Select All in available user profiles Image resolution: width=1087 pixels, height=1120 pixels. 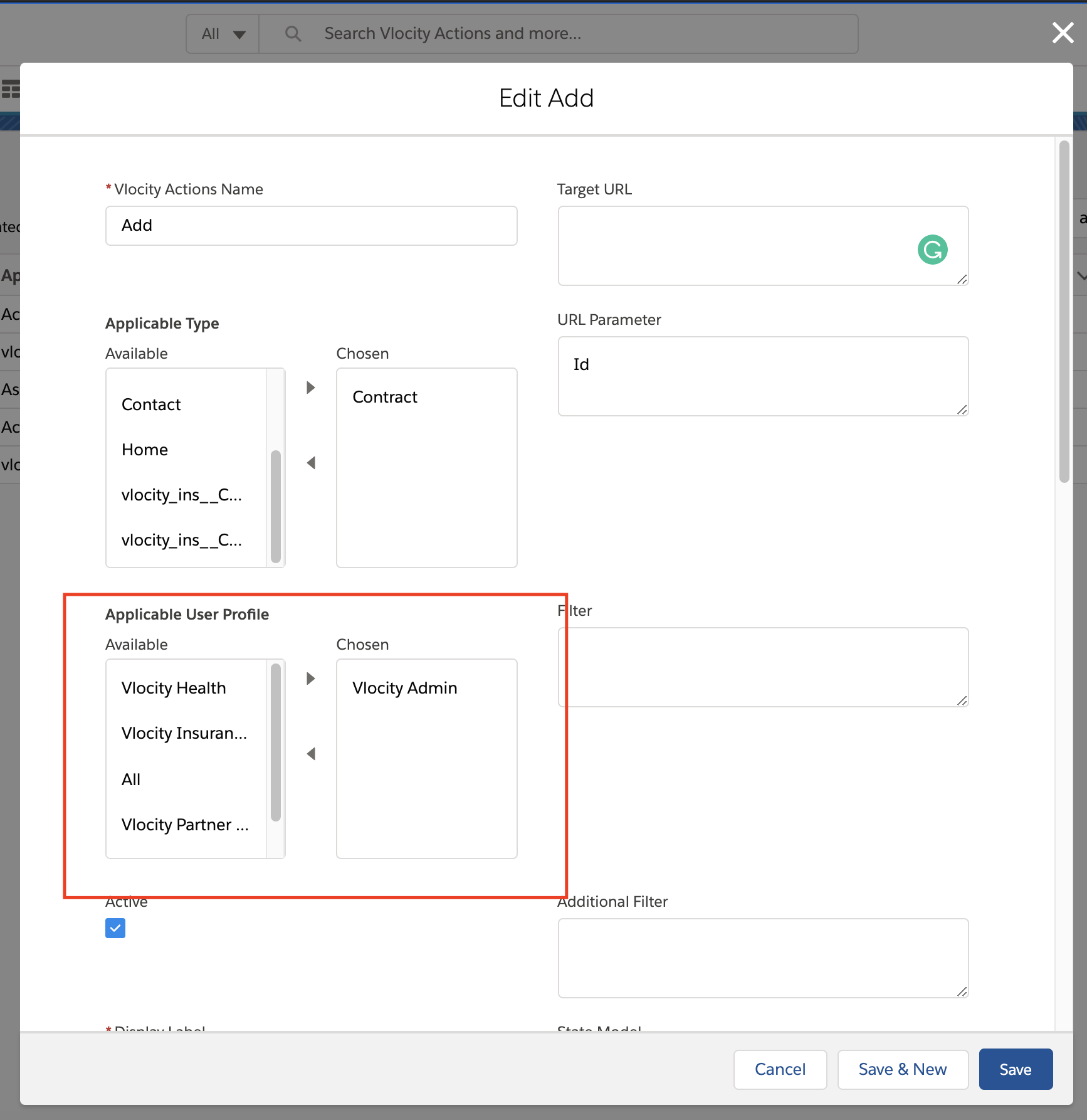click(x=187, y=779)
